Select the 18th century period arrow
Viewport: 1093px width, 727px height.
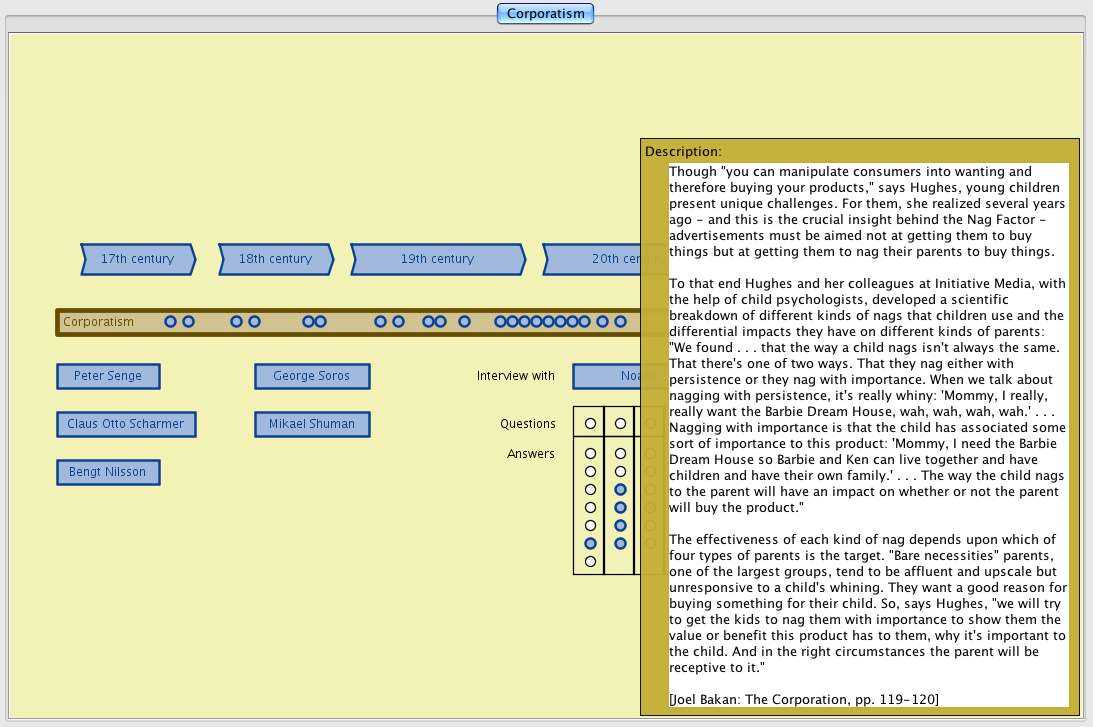pyautogui.click(x=275, y=259)
